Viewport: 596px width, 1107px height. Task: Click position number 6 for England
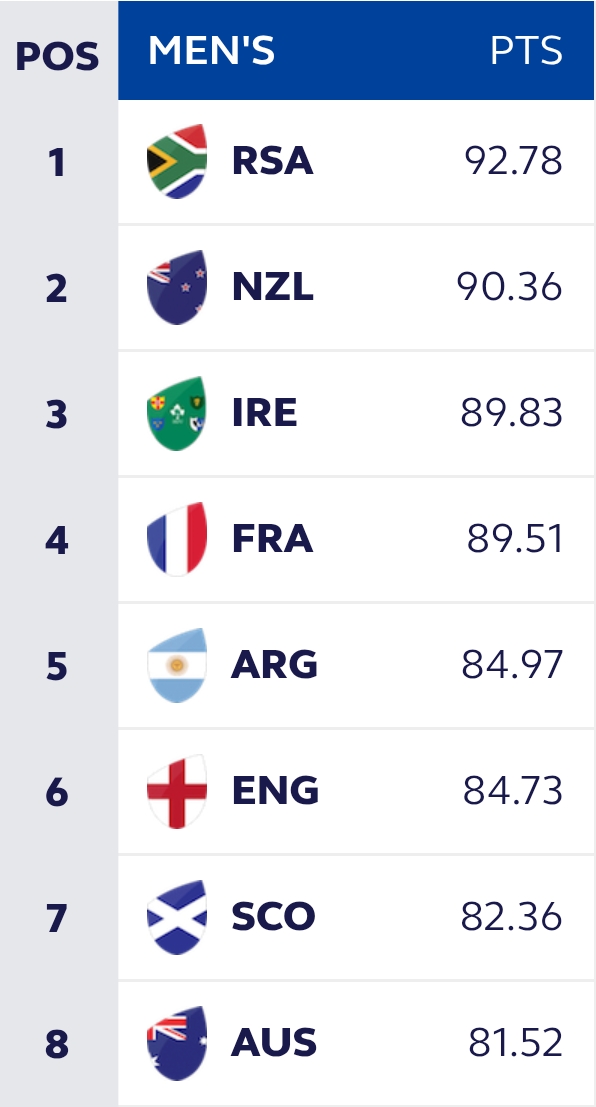pos(57,792)
